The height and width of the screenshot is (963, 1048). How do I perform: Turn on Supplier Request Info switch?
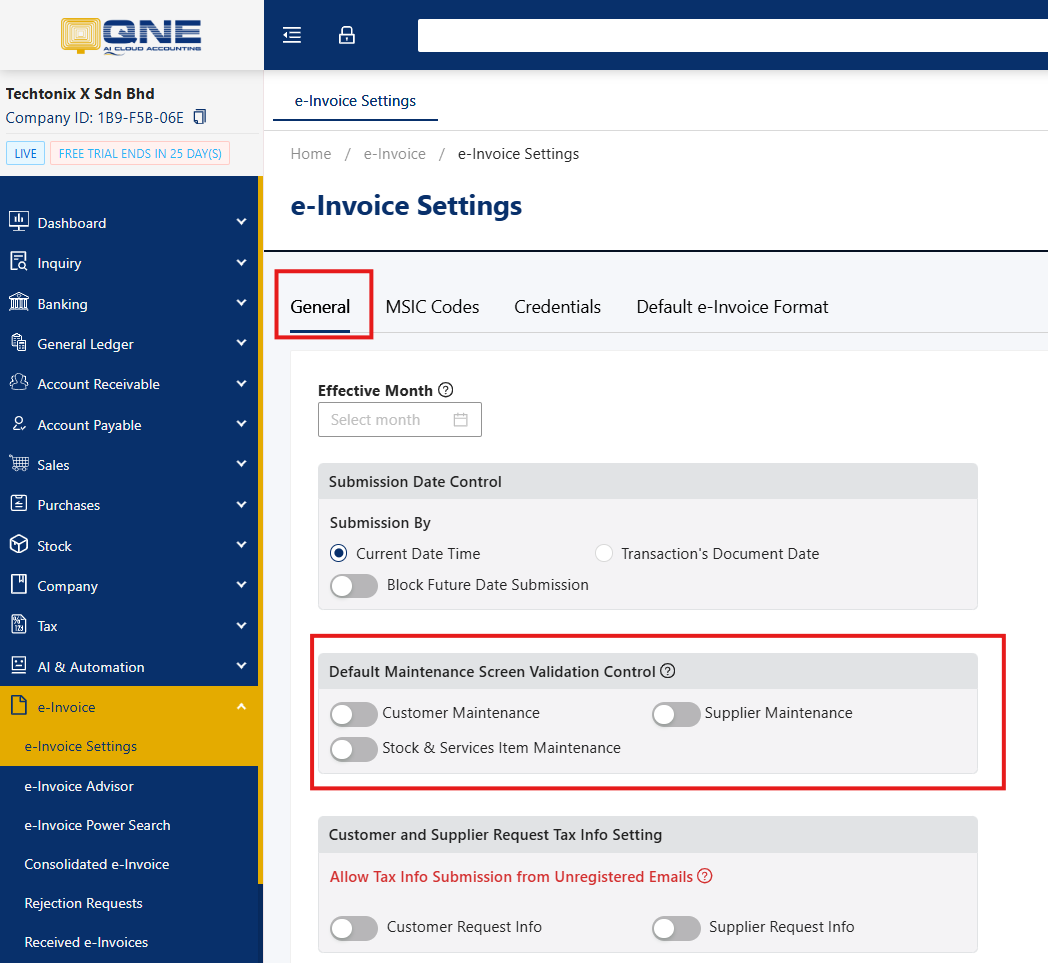coord(676,928)
